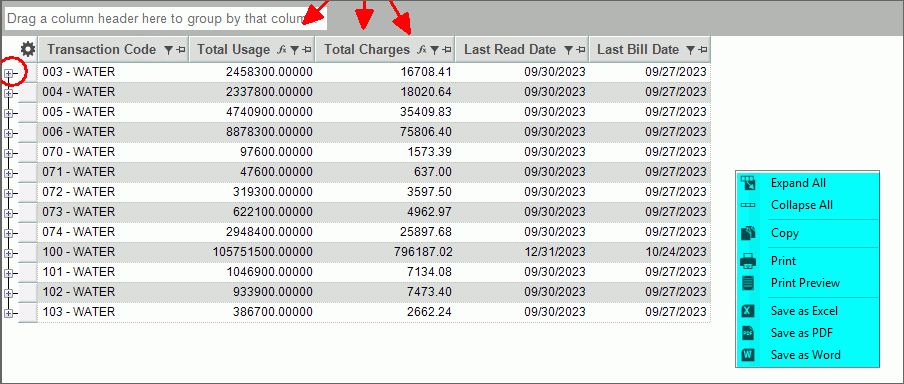The image size is (904, 384).
Task: Expand the 003 - WATER row
Action: click(8, 73)
